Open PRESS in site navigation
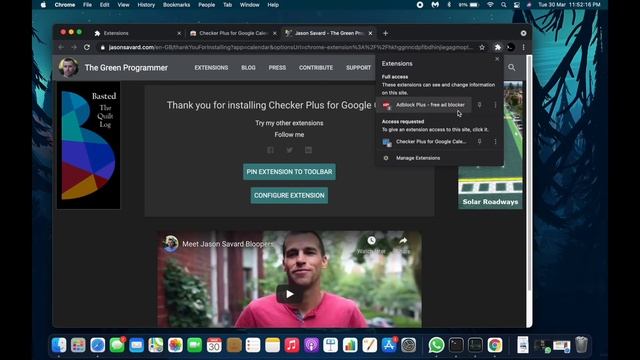This screenshot has width=640, height=360. coord(277,68)
